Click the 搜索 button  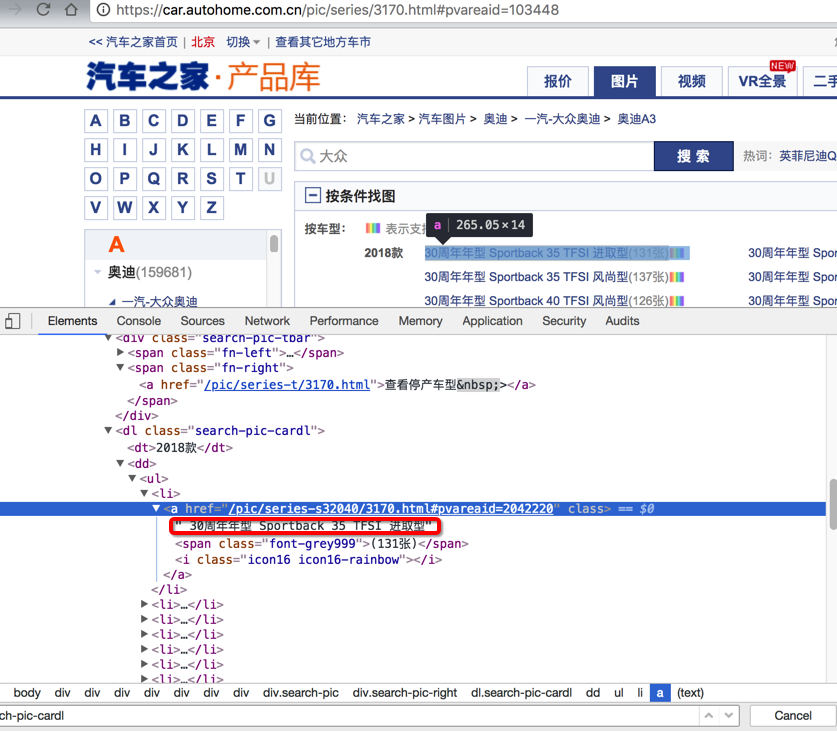(x=693, y=156)
